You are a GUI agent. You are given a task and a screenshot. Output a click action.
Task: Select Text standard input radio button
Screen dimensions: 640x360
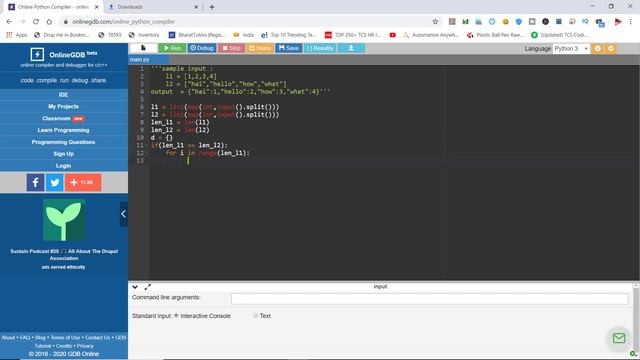(x=255, y=316)
